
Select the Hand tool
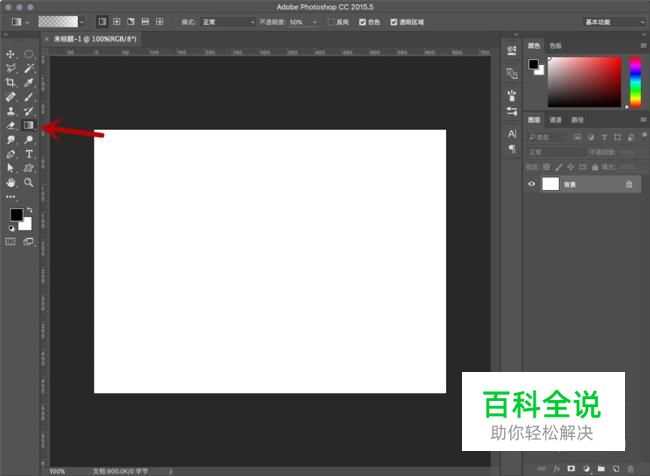coord(11,183)
